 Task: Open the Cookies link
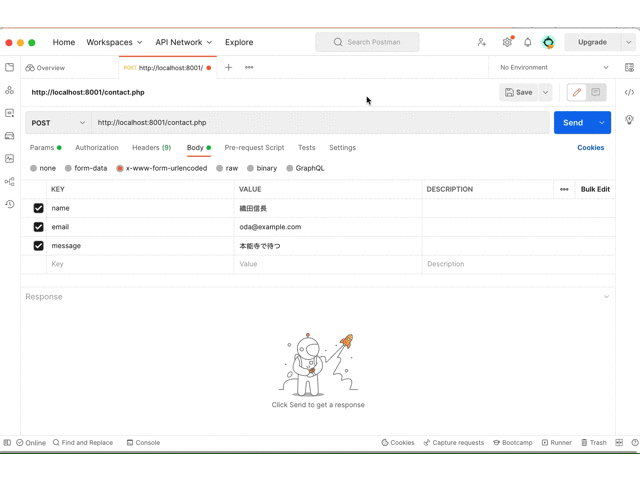591,147
